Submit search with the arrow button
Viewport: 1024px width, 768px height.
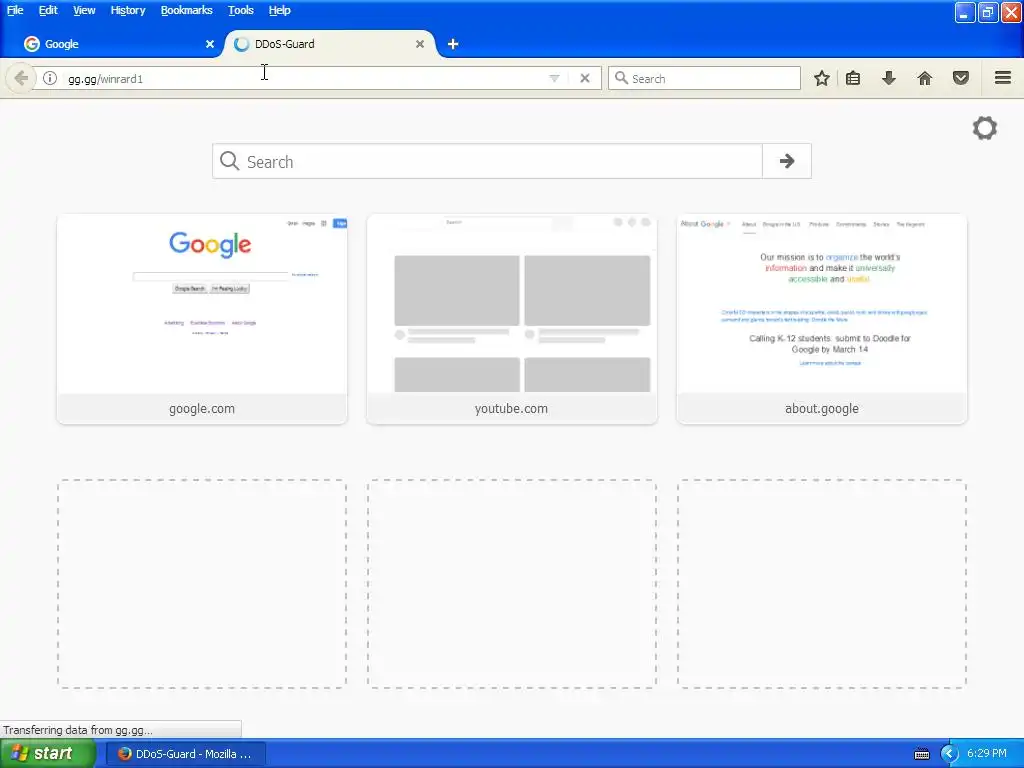tap(787, 161)
